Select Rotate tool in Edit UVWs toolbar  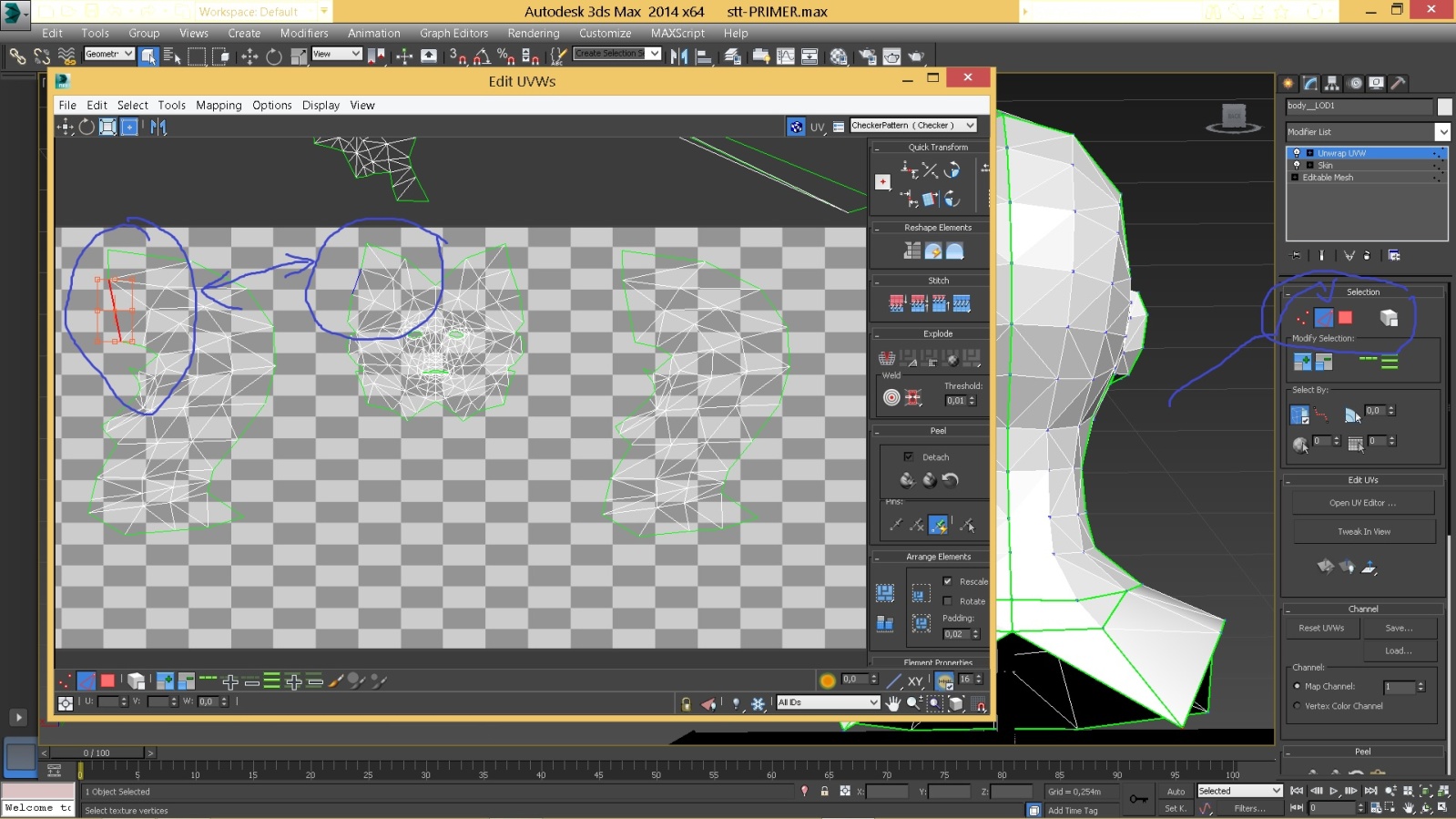pyautogui.click(x=87, y=127)
